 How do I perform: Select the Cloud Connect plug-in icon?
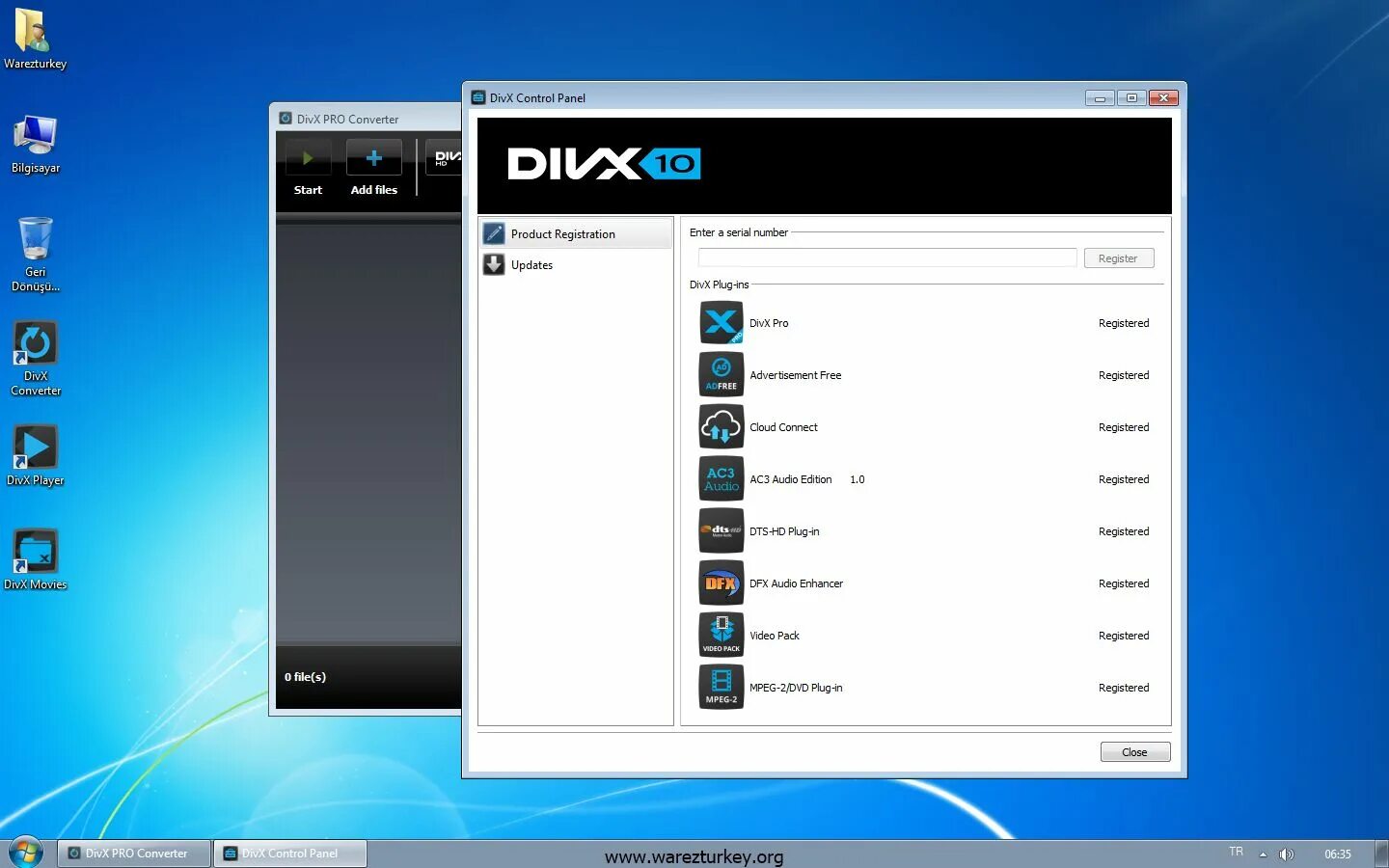722,427
